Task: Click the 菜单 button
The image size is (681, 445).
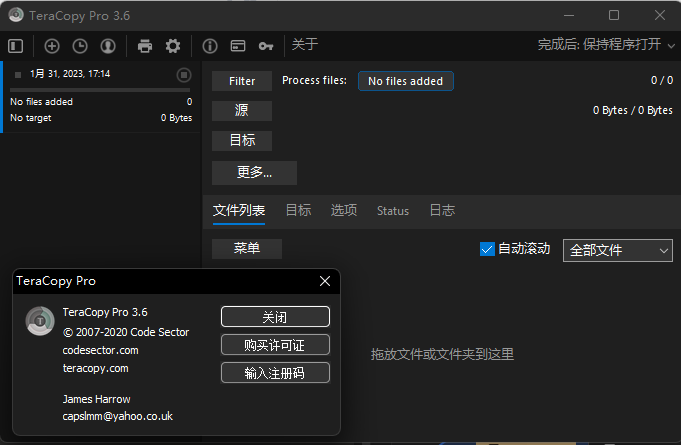Action: click(247, 249)
